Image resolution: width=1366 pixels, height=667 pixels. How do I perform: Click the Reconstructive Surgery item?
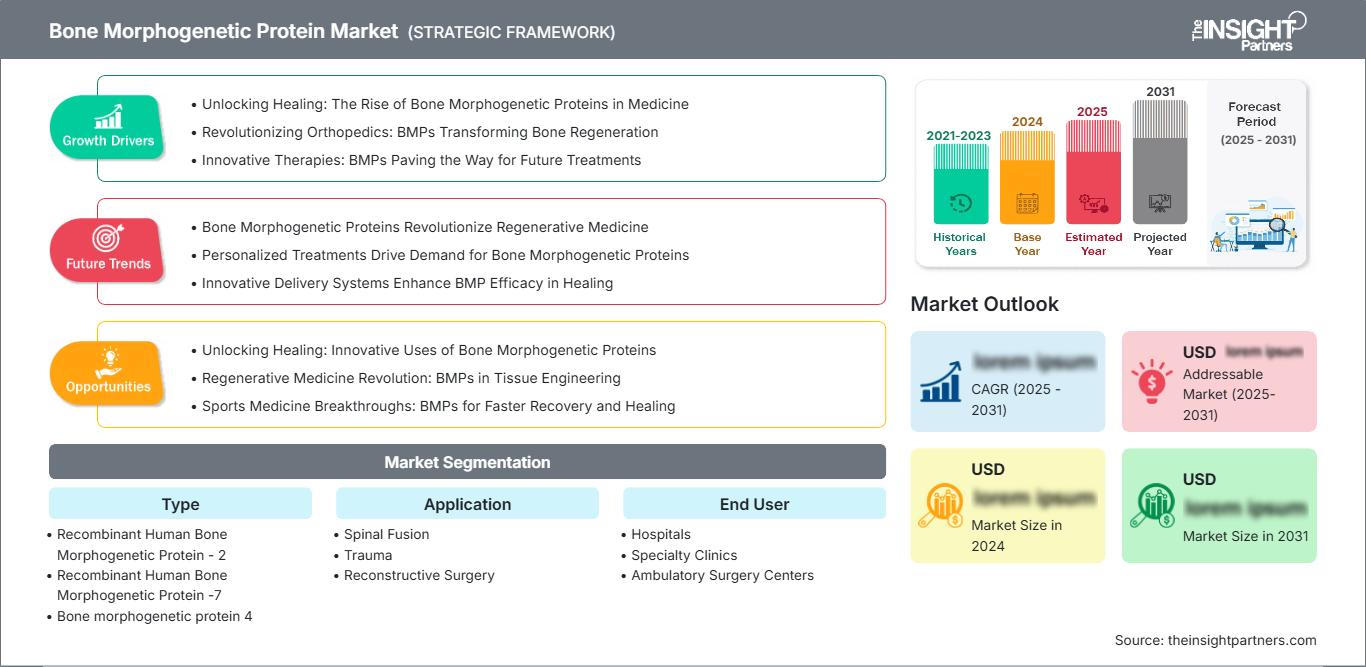419,575
